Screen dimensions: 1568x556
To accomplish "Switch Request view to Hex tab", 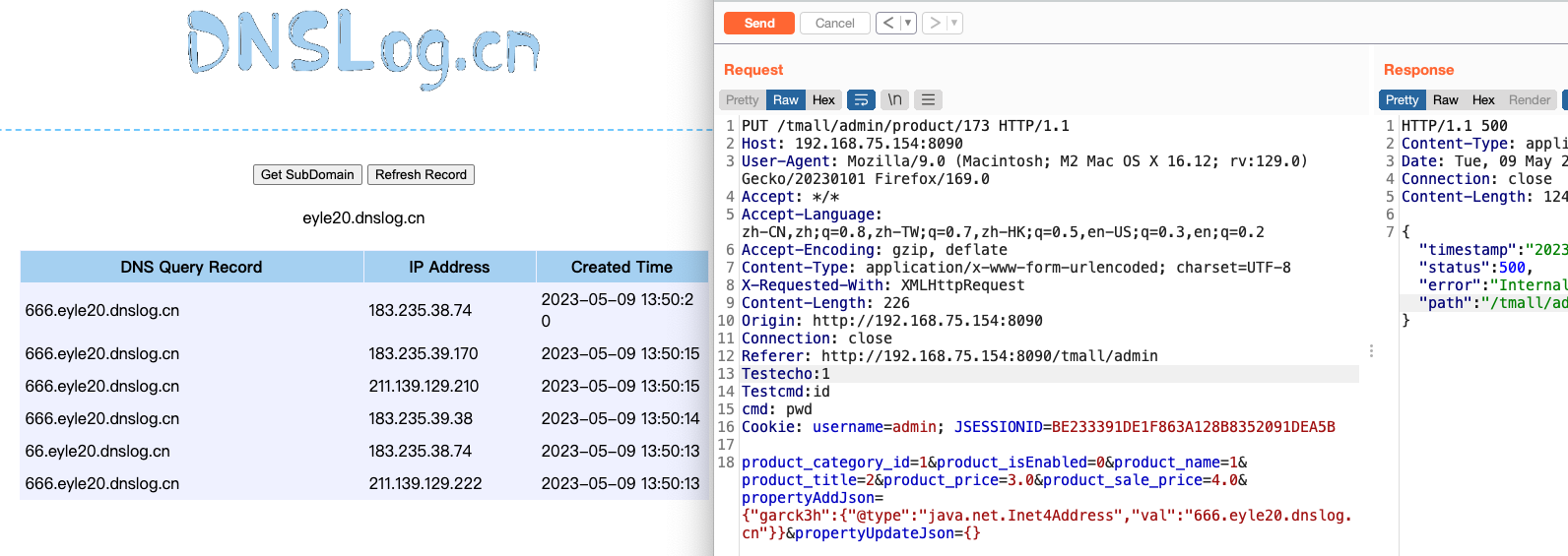I will [x=823, y=99].
